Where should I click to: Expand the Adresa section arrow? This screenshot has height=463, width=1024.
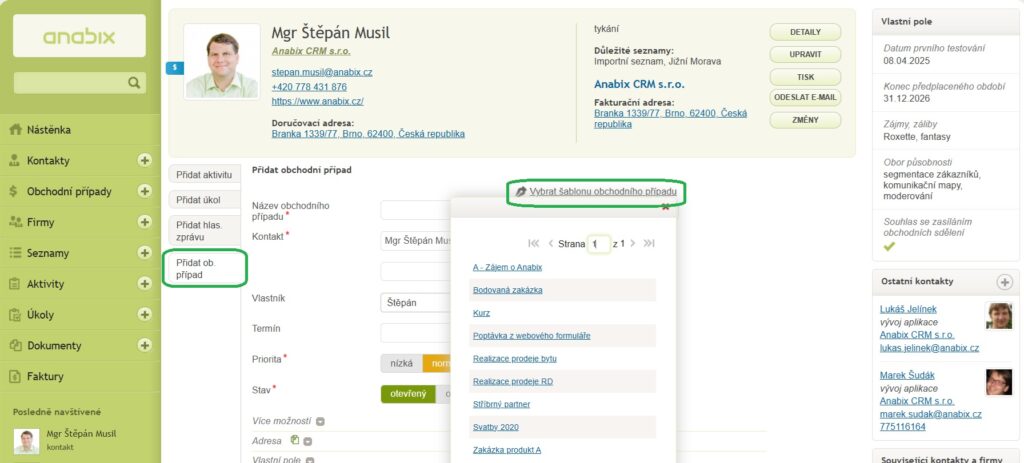[x=308, y=441]
